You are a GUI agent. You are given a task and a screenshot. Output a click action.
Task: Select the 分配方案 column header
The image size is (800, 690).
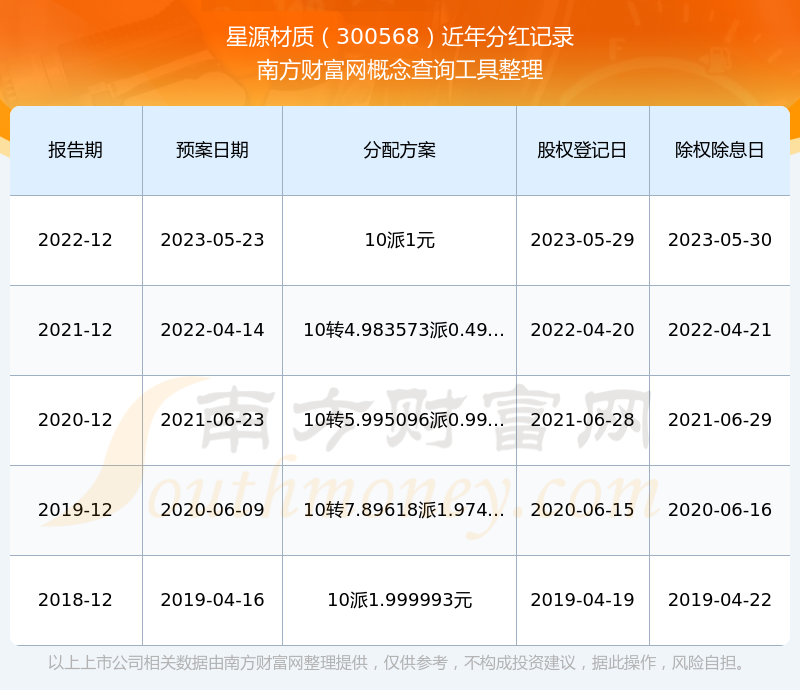[399, 150]
